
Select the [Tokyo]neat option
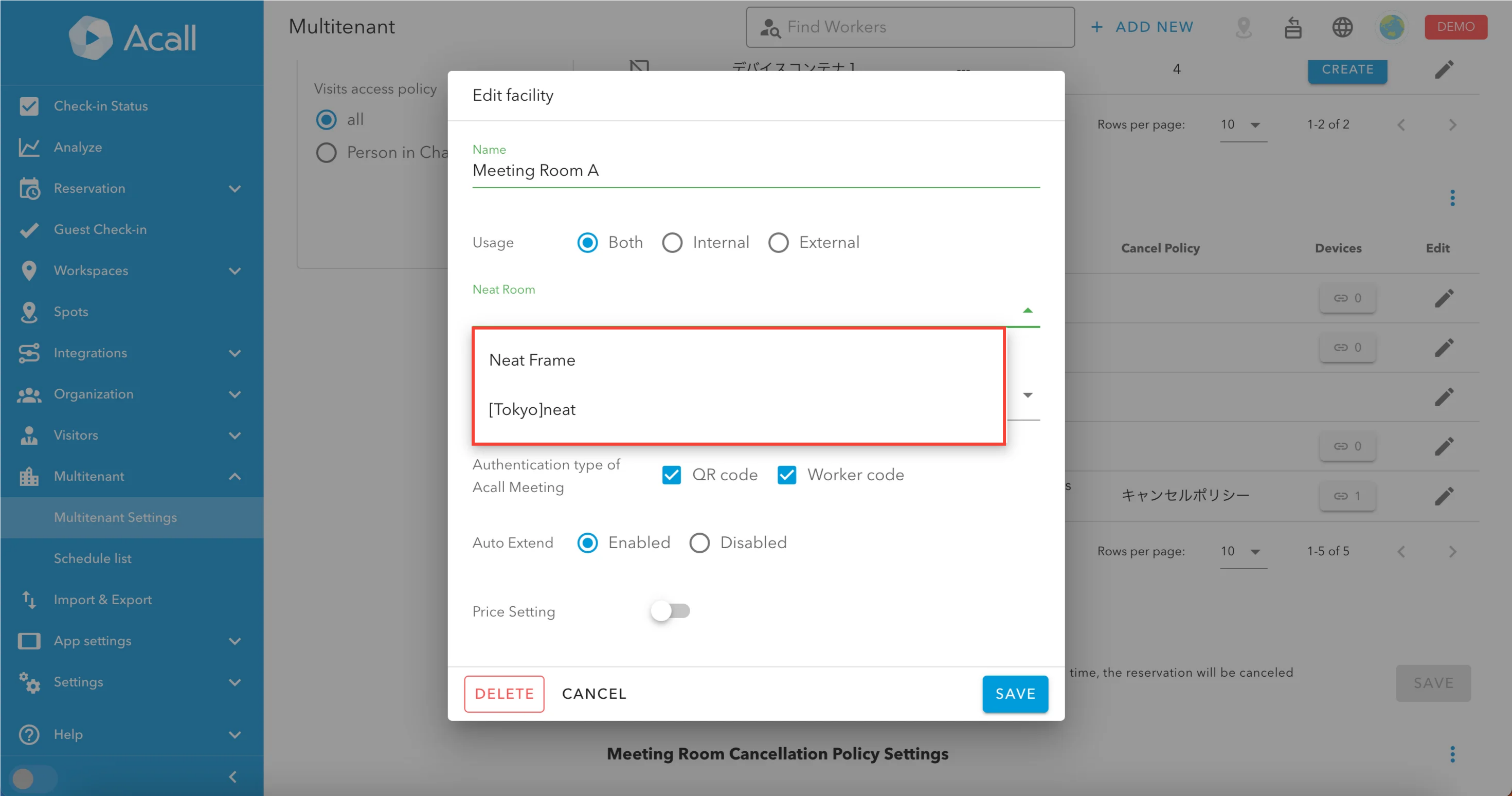(x=532, y=409)
